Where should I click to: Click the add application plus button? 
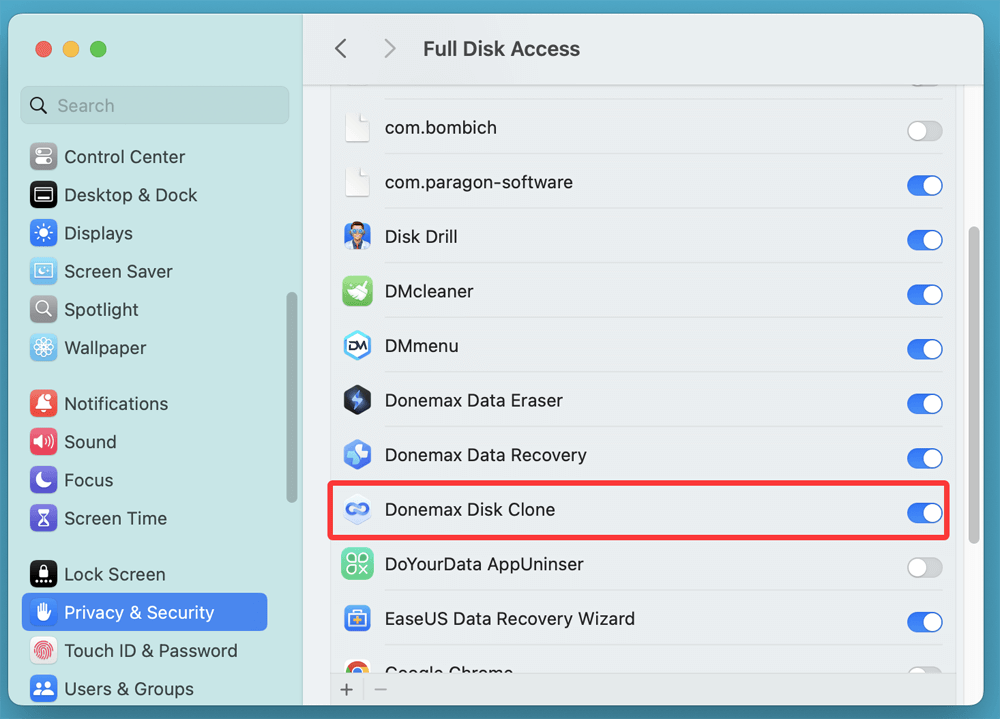point(347,689)
